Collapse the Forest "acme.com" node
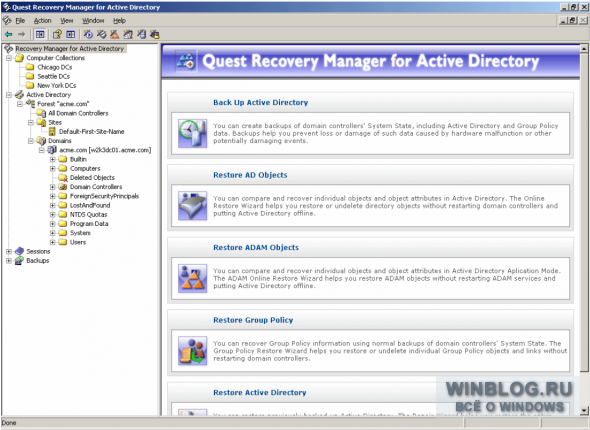 (20, 104)
